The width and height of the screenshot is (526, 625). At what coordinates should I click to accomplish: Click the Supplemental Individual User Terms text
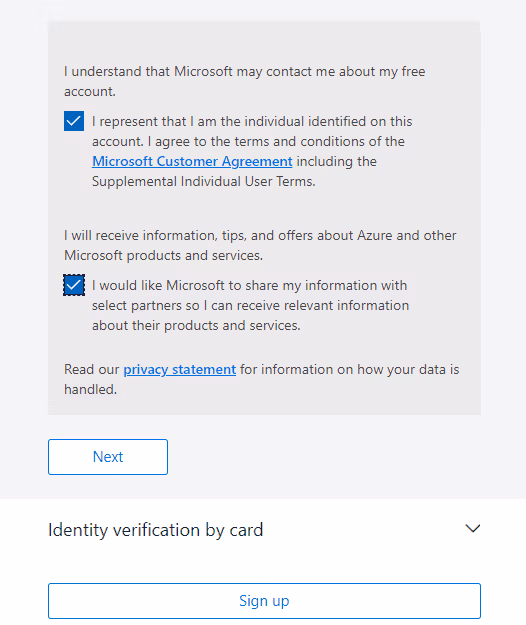pyautogui.click(x=204, y=182)
